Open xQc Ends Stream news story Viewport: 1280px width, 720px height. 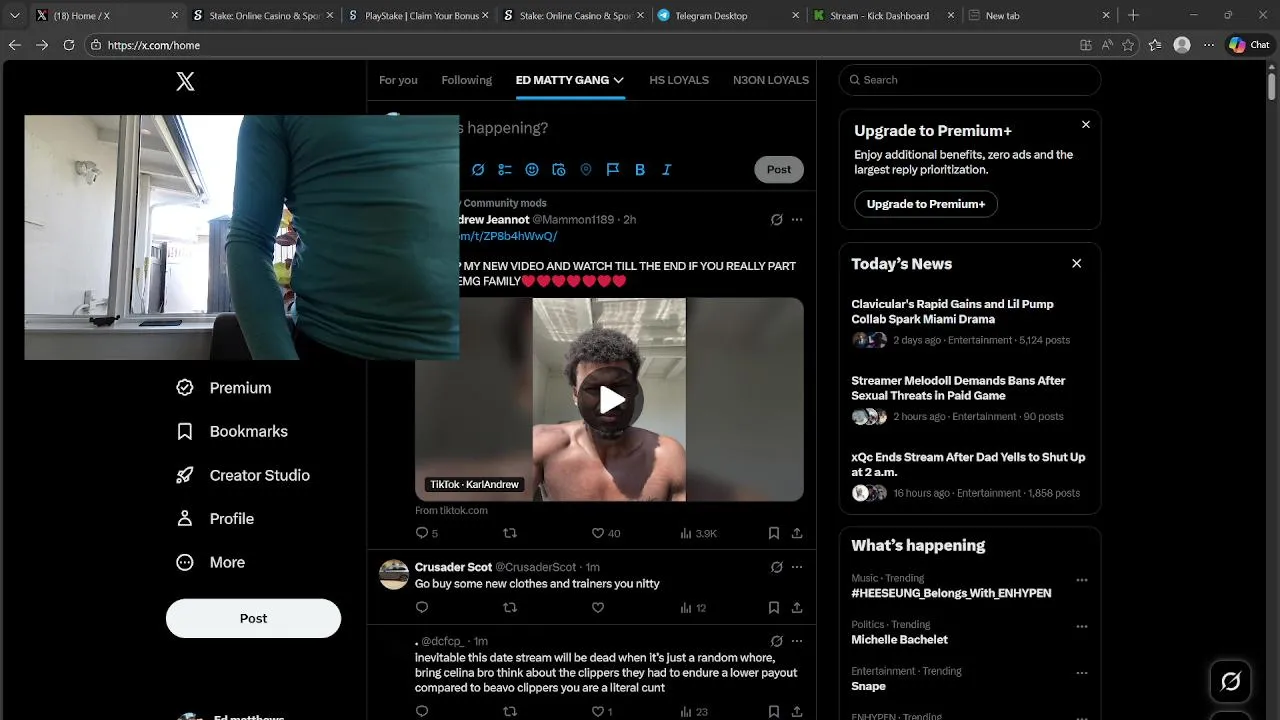click(x=968, y=465)
